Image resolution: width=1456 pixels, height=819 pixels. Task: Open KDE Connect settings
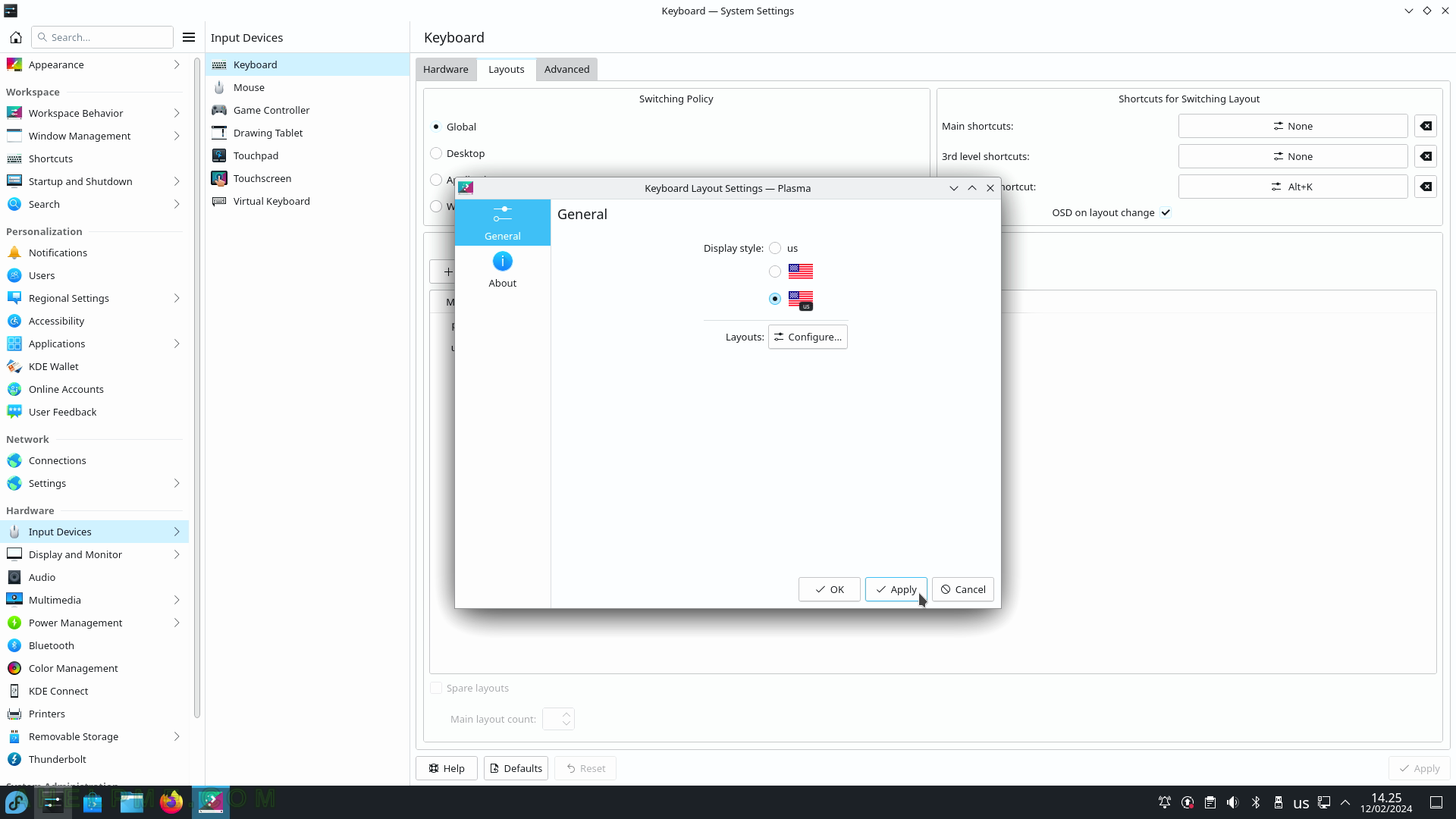pos(94,691)
